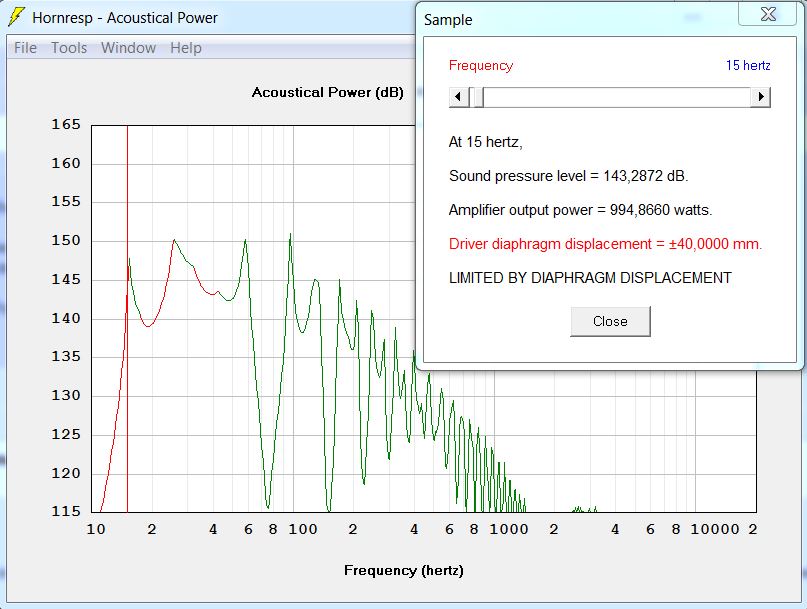Click the Close button in Sample dialog
This screenshot has width=807, height=609.
pyautogui.click(x=610, y=321)
